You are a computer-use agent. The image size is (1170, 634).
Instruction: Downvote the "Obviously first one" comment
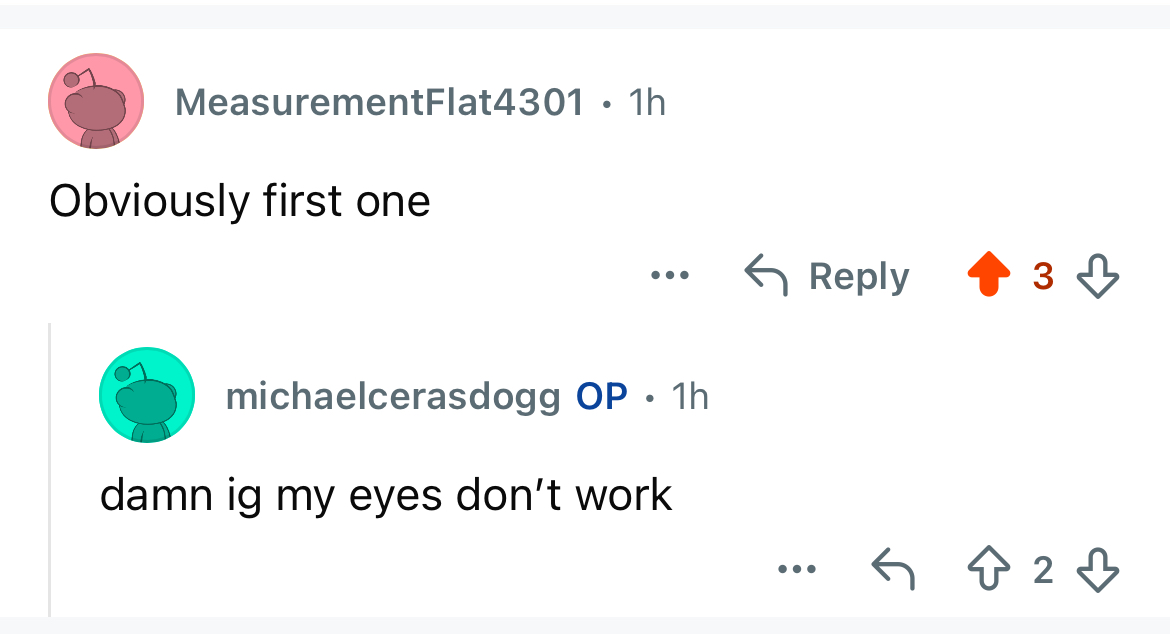coord(1097,276)
